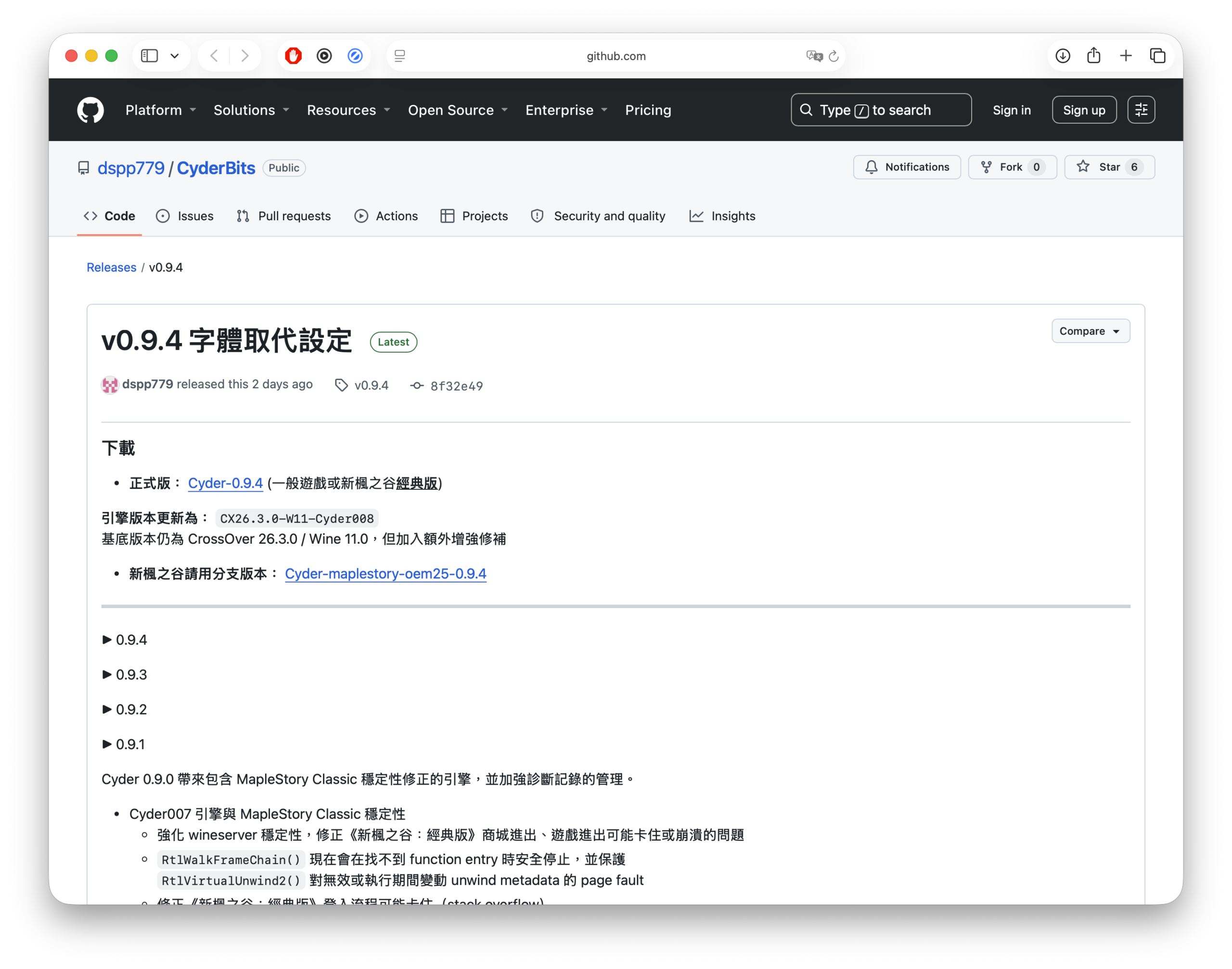The height and width of the screenshot is (969, 1232).
Task: Open the Resources menu
Action: (x=348, y=110)
